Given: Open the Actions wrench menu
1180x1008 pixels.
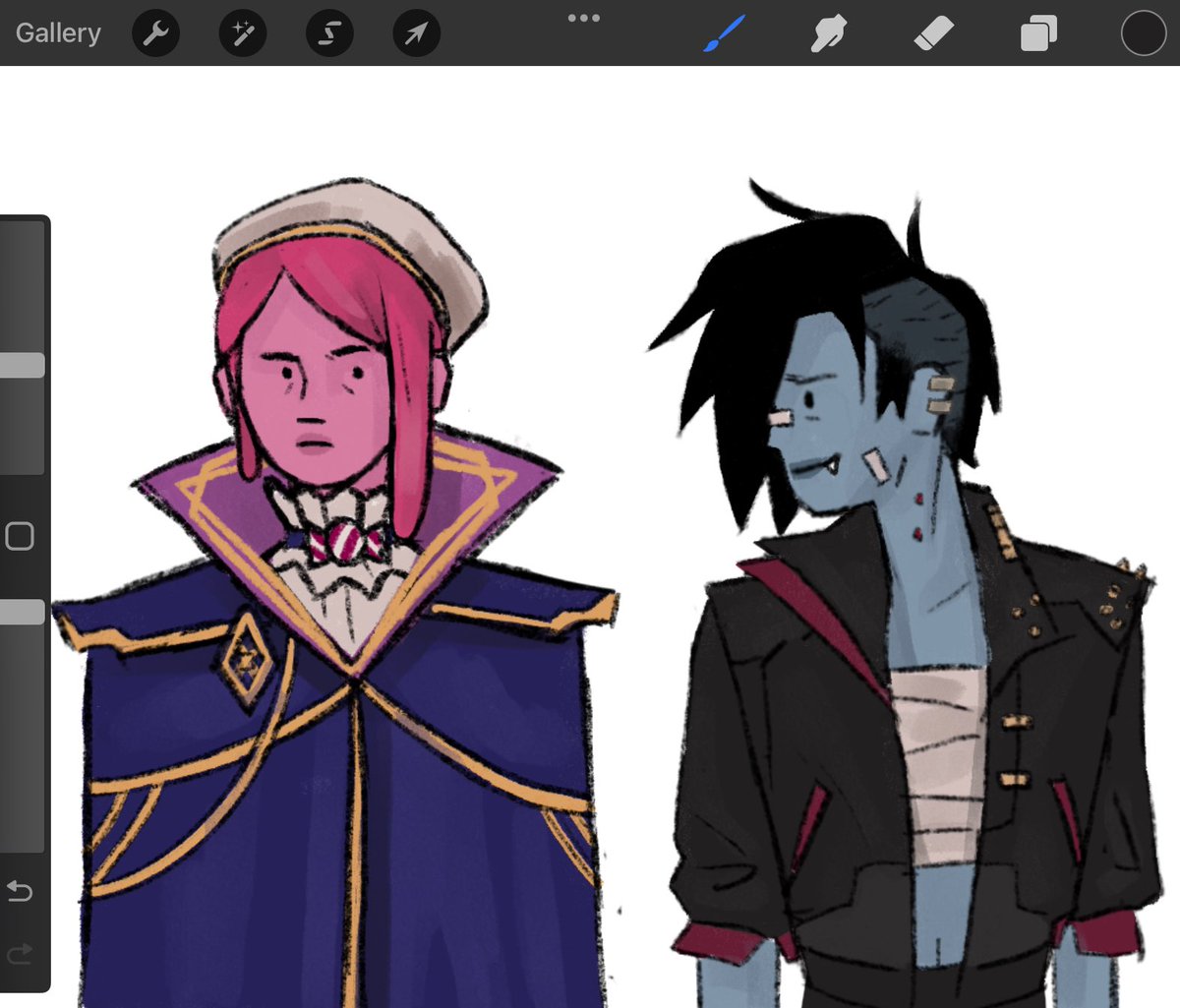Looking at the screenshot, I should tap(155, 34).
